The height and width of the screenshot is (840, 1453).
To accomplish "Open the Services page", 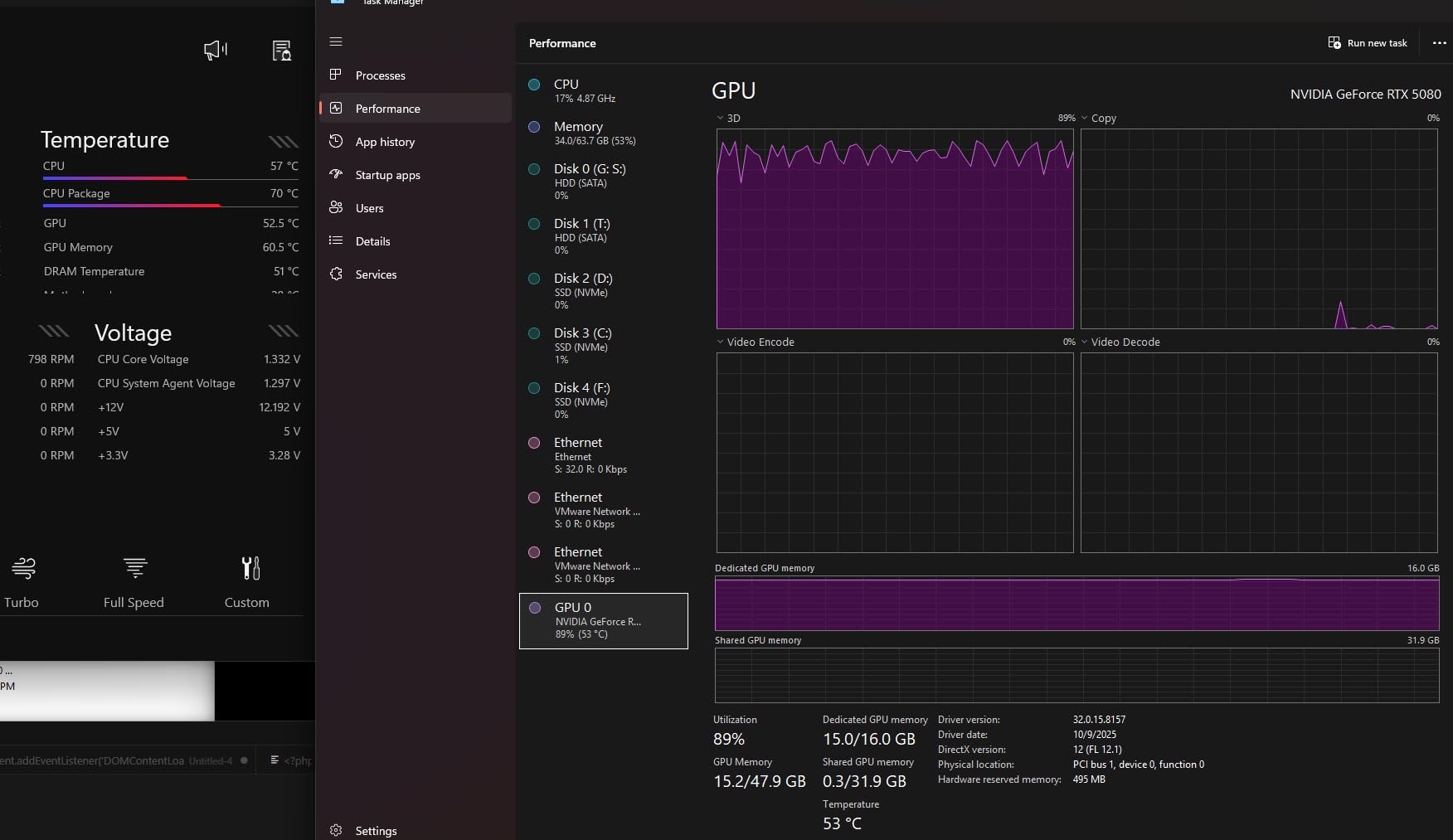I will pyautogui.click(x=376, y=274).
